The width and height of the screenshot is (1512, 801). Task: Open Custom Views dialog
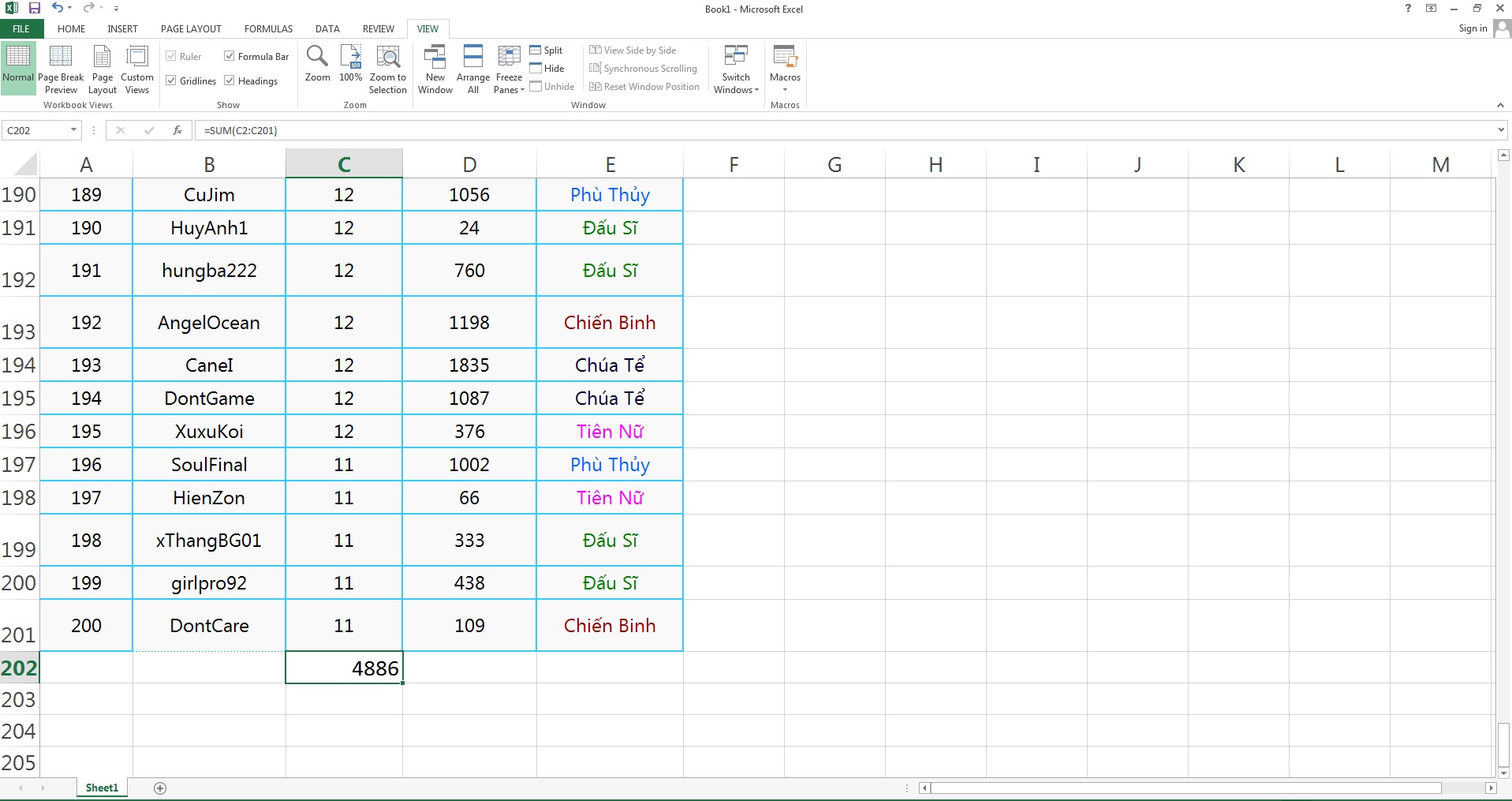click(137, 69)
